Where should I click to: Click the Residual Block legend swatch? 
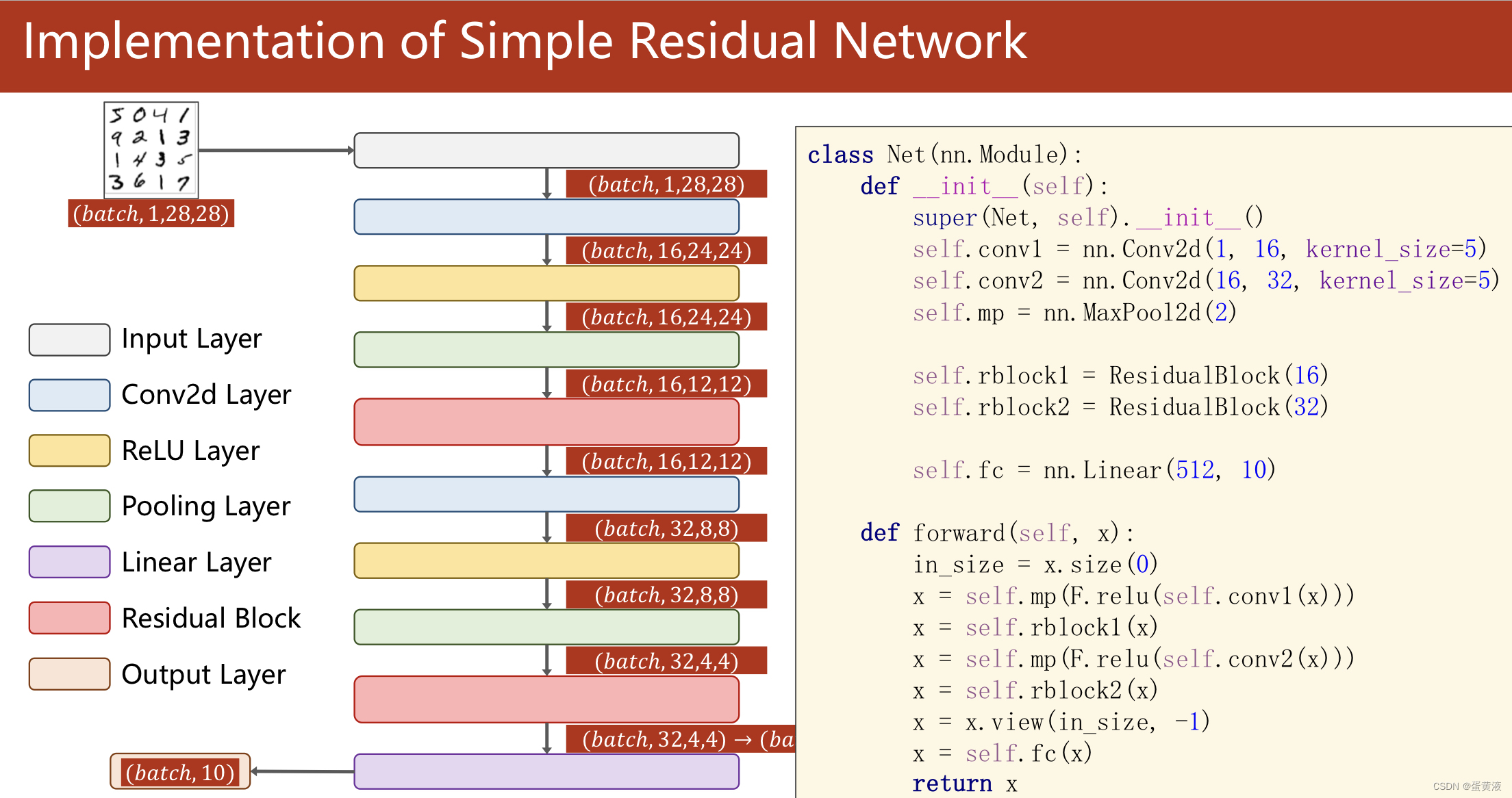click(69, 617)
